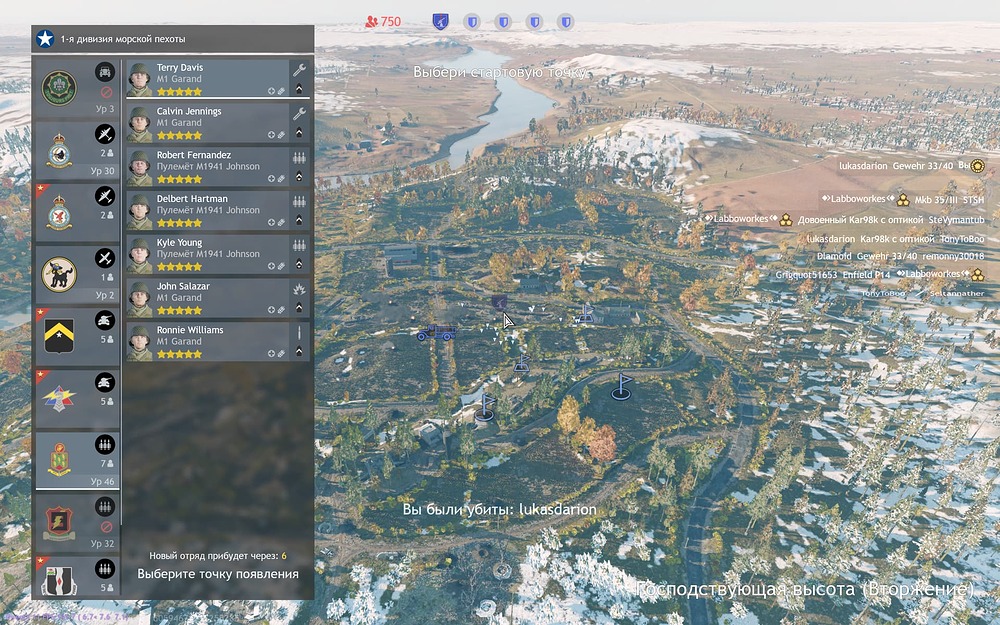
Task: Click bullet rifleman icon beside Ronnie Williams
Action: (x=299, y=333)
